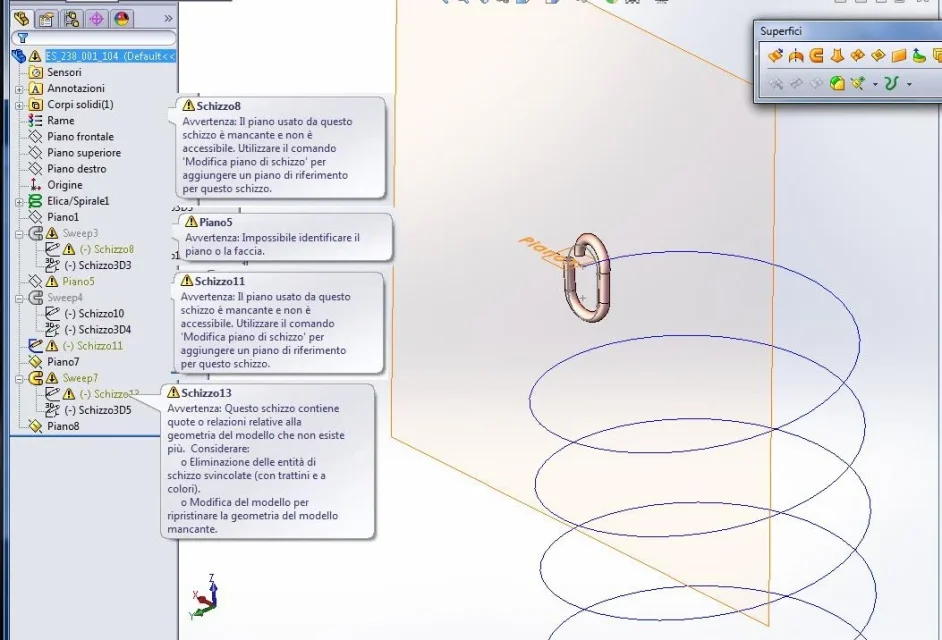942x640 pixels.
Task: Click the Planar Surface tool in Superfici
Action: click(x=899, y=56)
